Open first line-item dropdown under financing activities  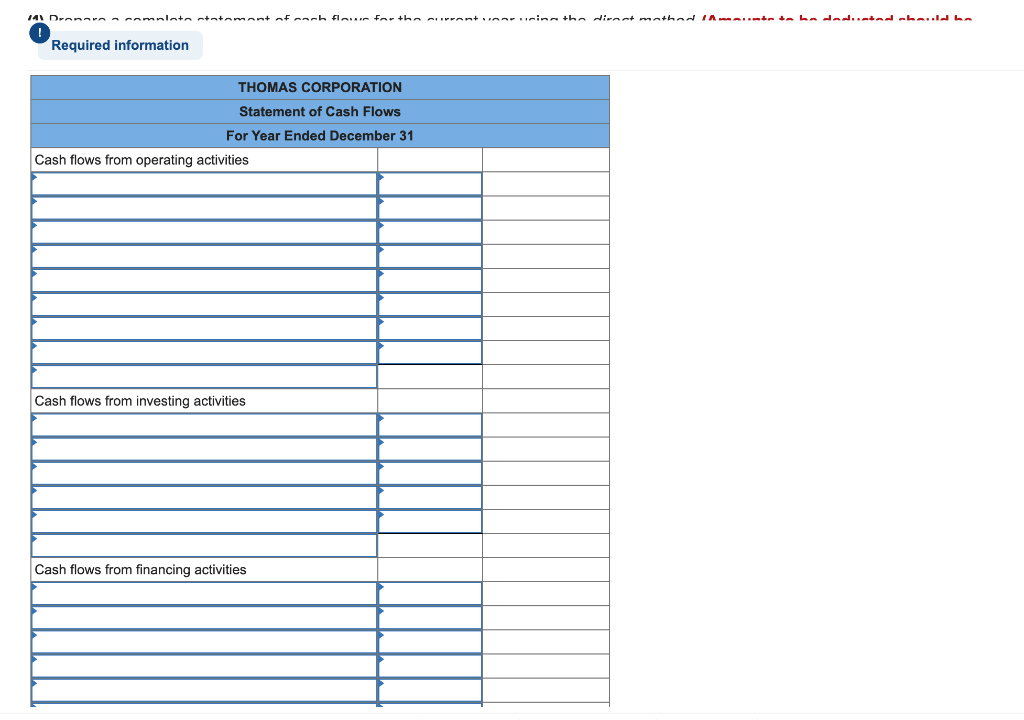pyautogui.click(x=204, y=594)
